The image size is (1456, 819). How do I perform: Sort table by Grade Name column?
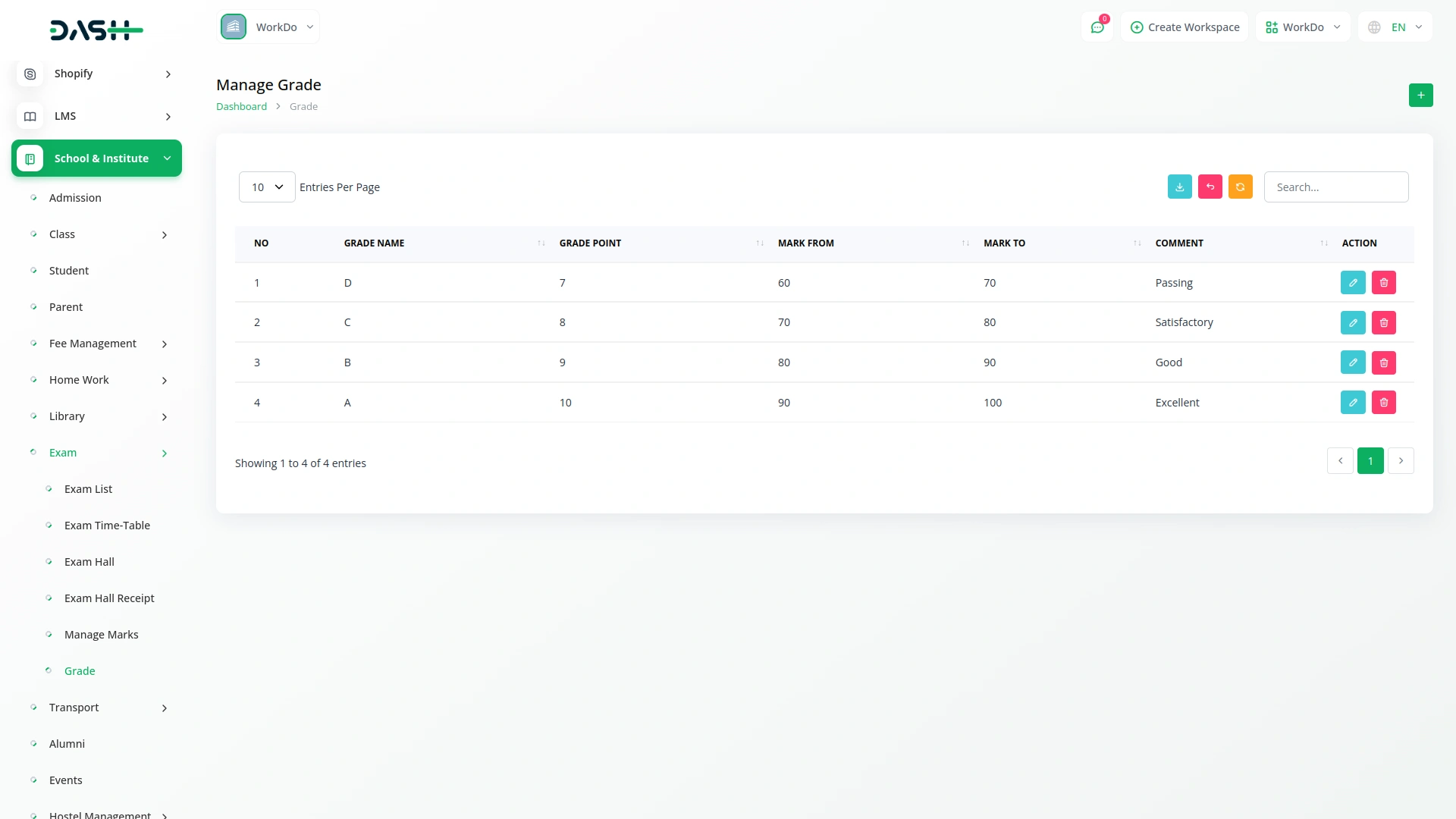click(x=375, y=243)
